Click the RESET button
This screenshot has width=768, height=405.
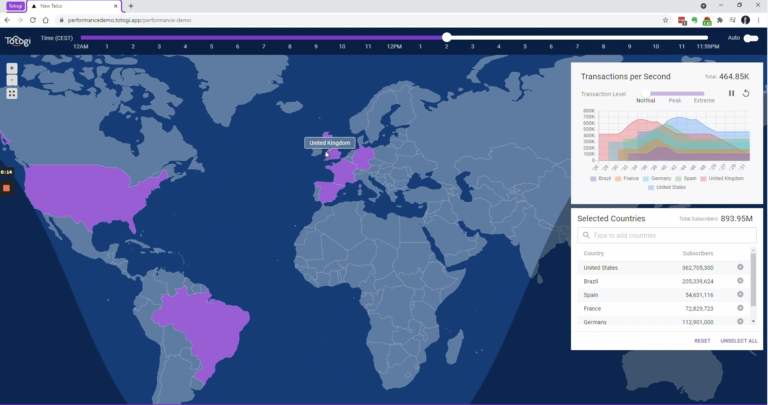(x=702, y=341)
